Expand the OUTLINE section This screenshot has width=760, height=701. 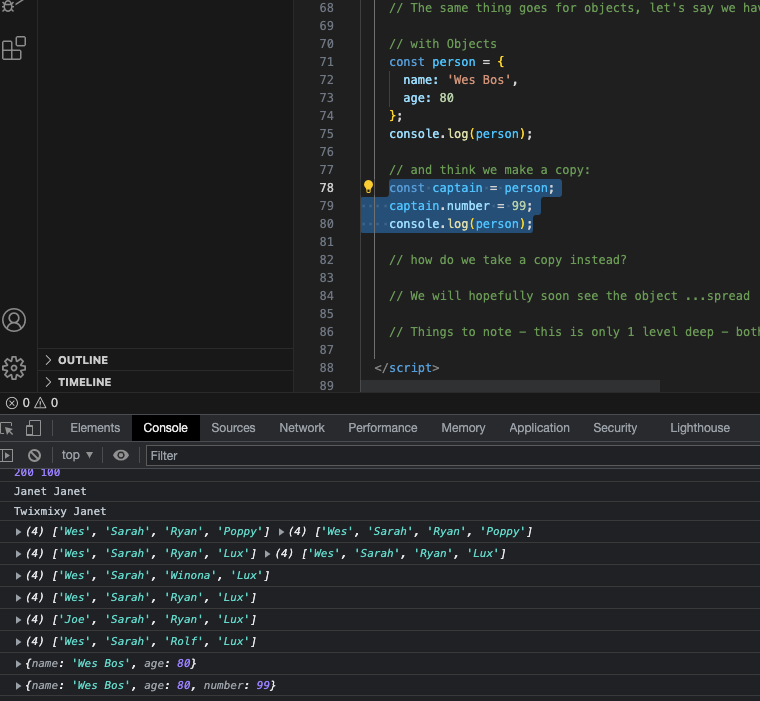[x=82, y=360]
